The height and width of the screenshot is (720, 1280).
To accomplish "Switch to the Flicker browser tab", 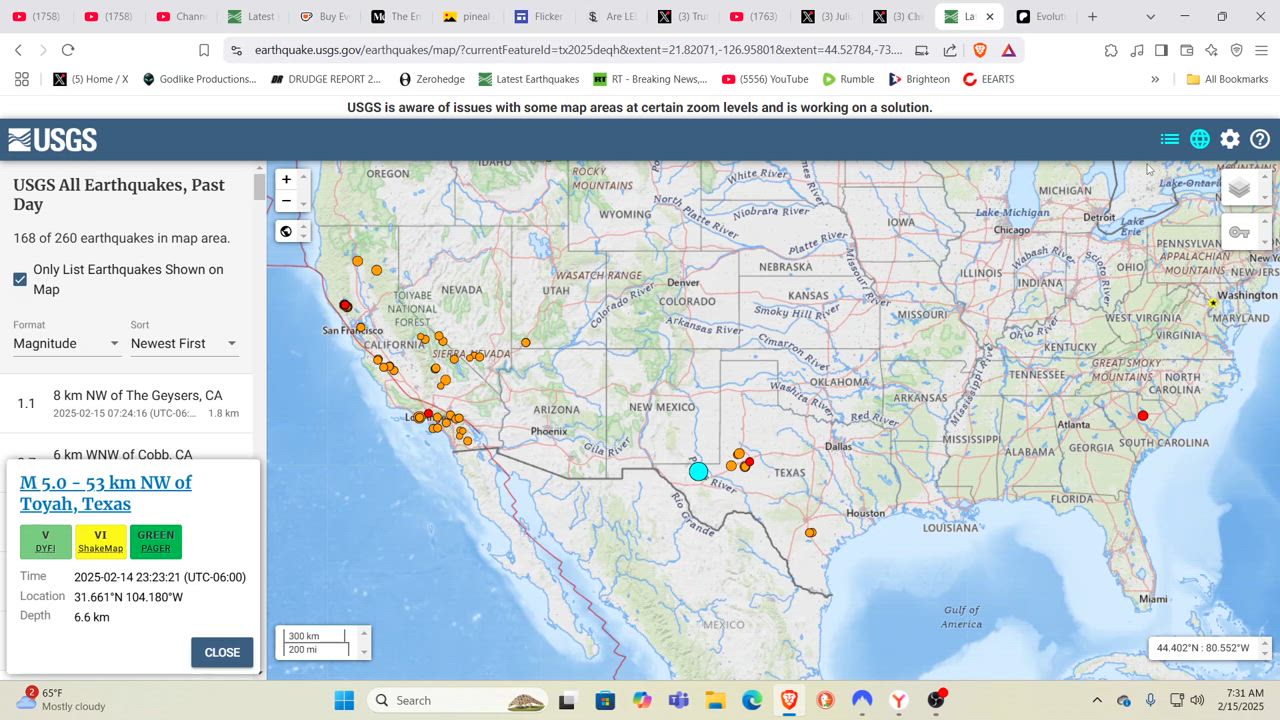I will (538, 17).
